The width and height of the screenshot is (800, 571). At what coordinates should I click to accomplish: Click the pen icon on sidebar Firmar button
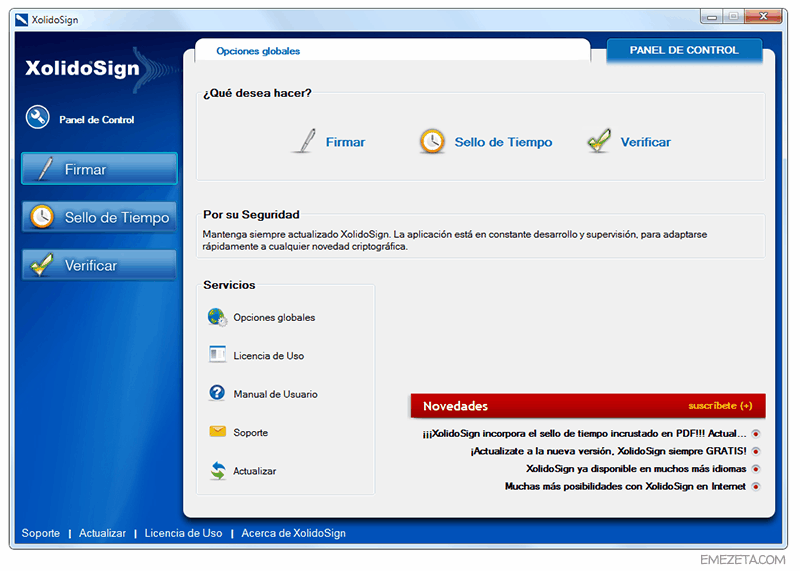pos(45,169)
